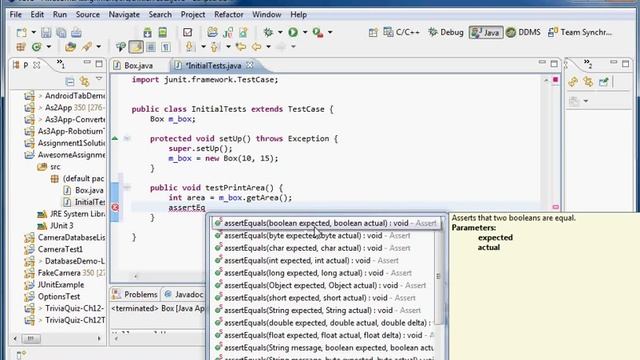Switch to the C/C++ perspective
640x360 pixels.
point(402,32)
